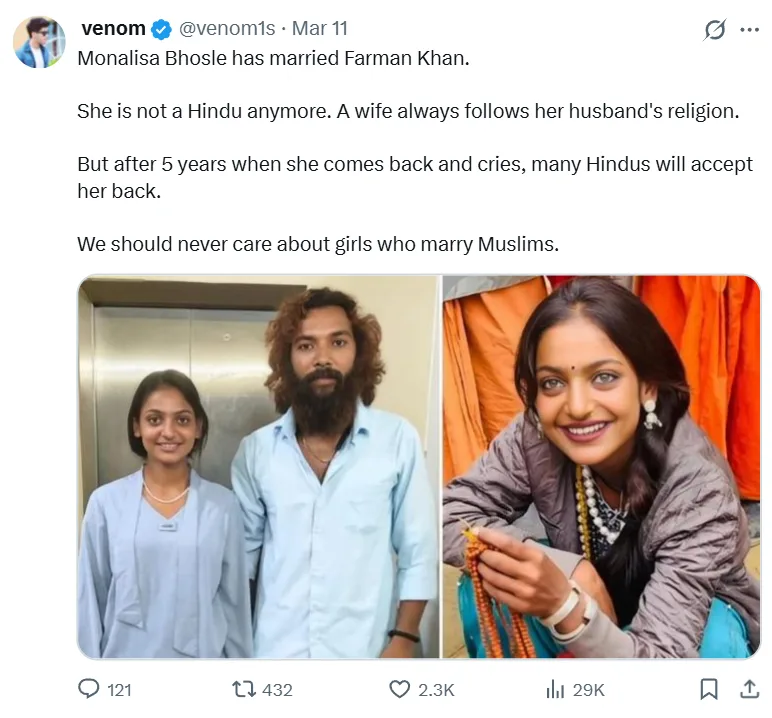Open the venom display name link

(113, 29)
